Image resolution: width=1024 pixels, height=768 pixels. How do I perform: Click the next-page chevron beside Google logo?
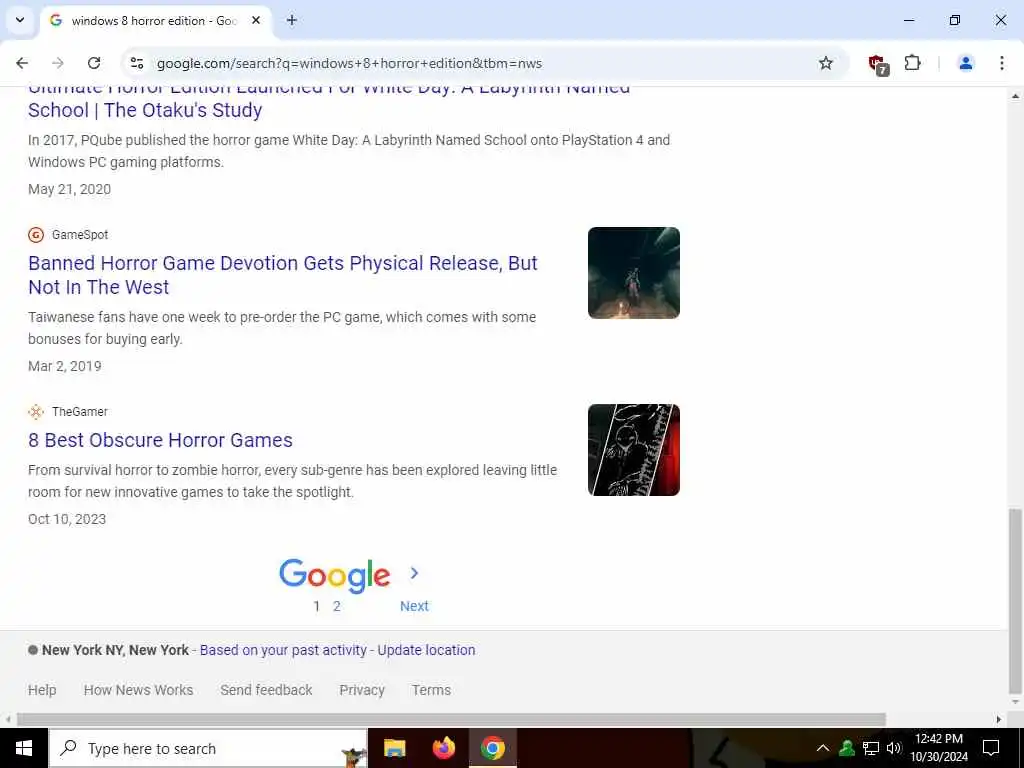[x=414, y=573]
